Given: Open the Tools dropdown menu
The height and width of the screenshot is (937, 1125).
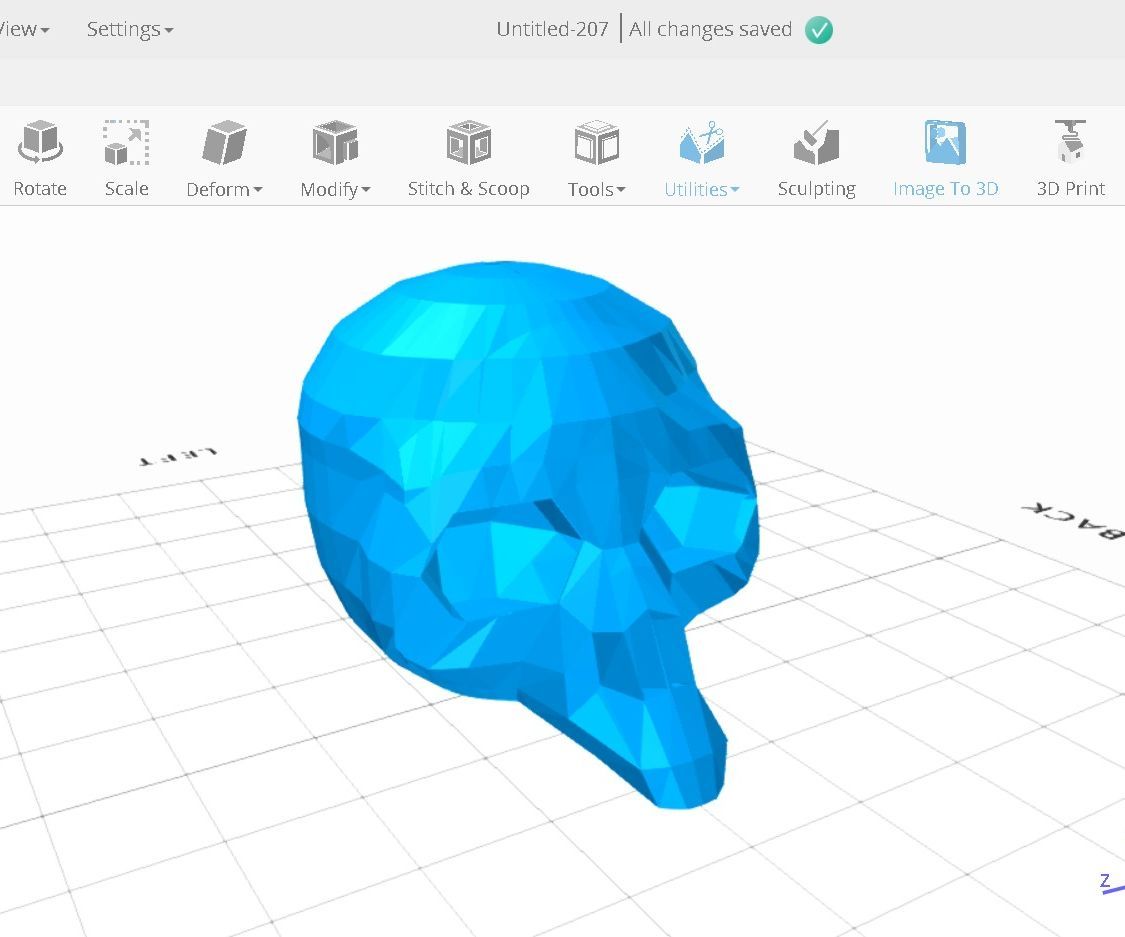Looking at the screenshot, I should (x=596, y=188).
